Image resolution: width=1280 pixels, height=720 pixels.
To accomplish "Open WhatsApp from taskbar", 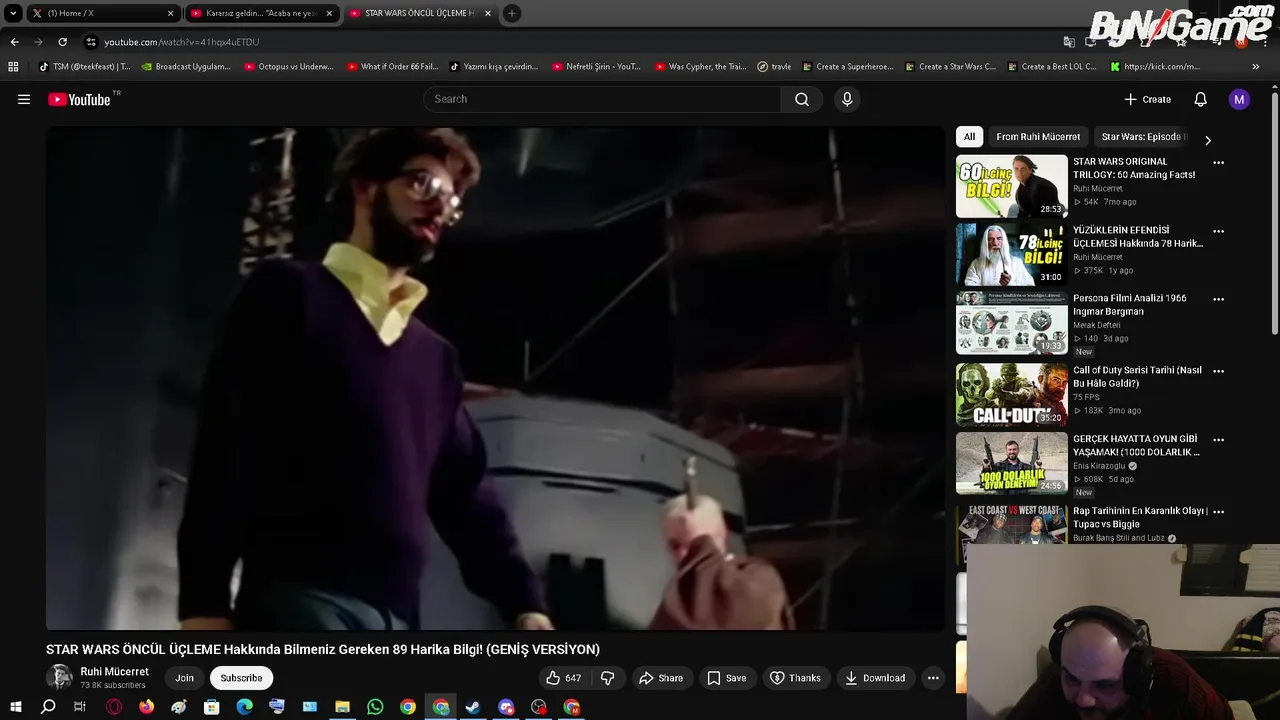I will [x=375, y=707].
